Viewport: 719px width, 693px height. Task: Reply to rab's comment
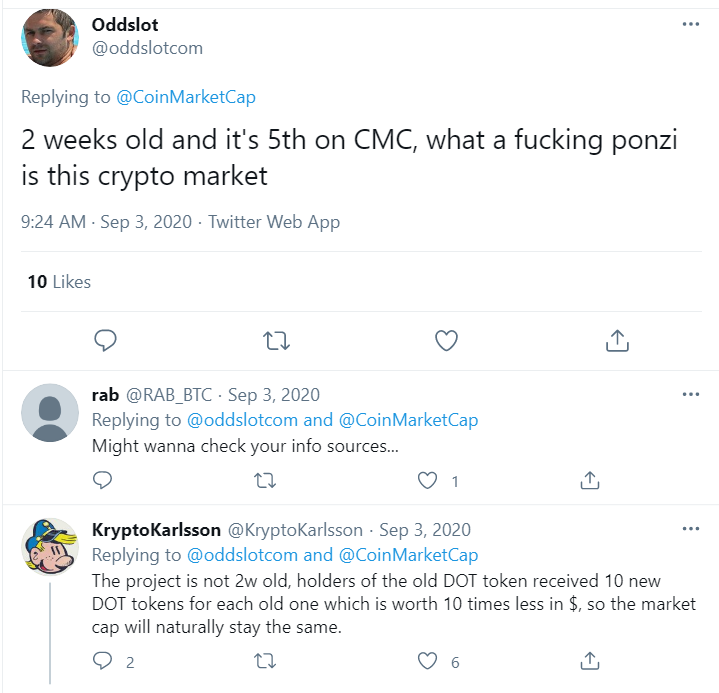click(102, 481)
